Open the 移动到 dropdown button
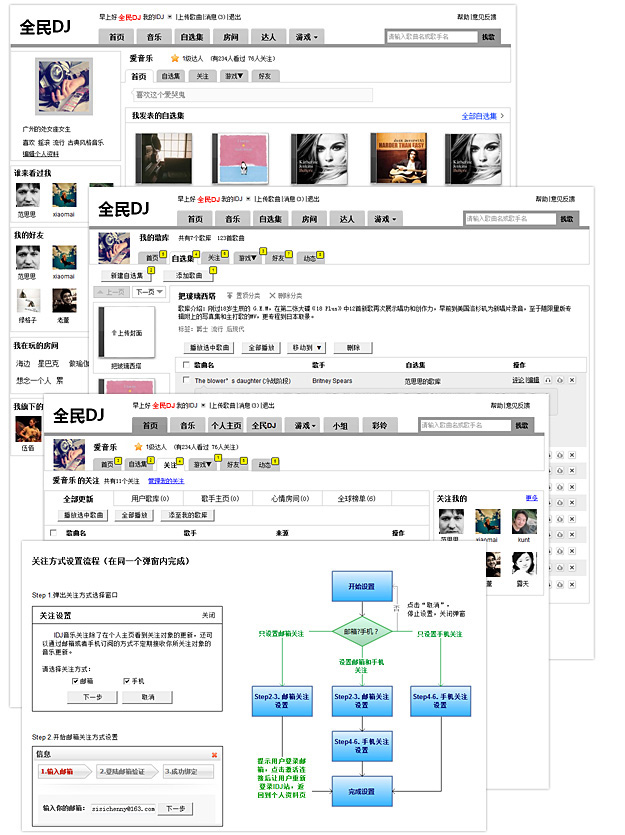The width and height of the screenshot is (625, 835). coord(306,347)
